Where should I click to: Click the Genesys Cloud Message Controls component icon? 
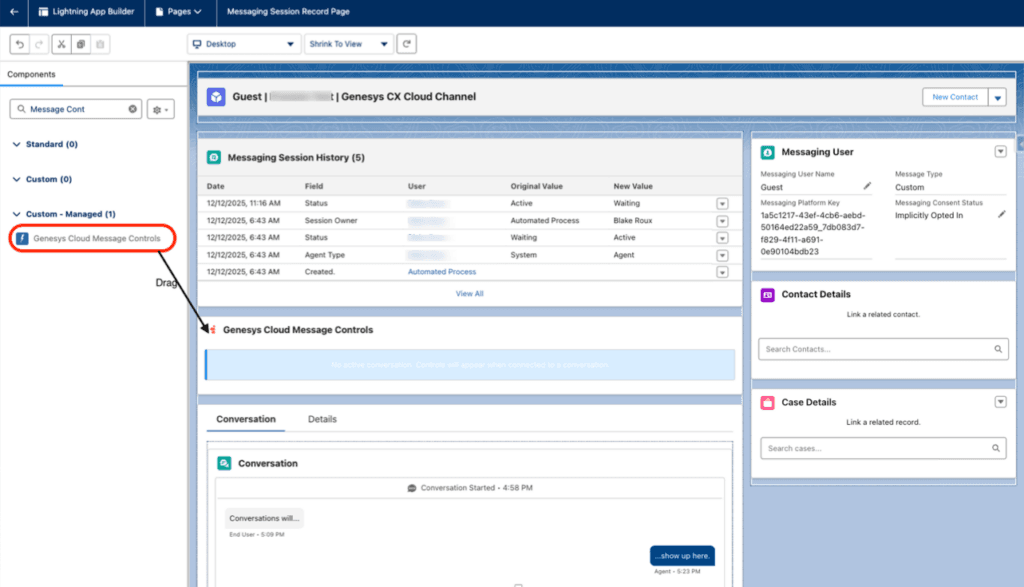click(22, 238)
